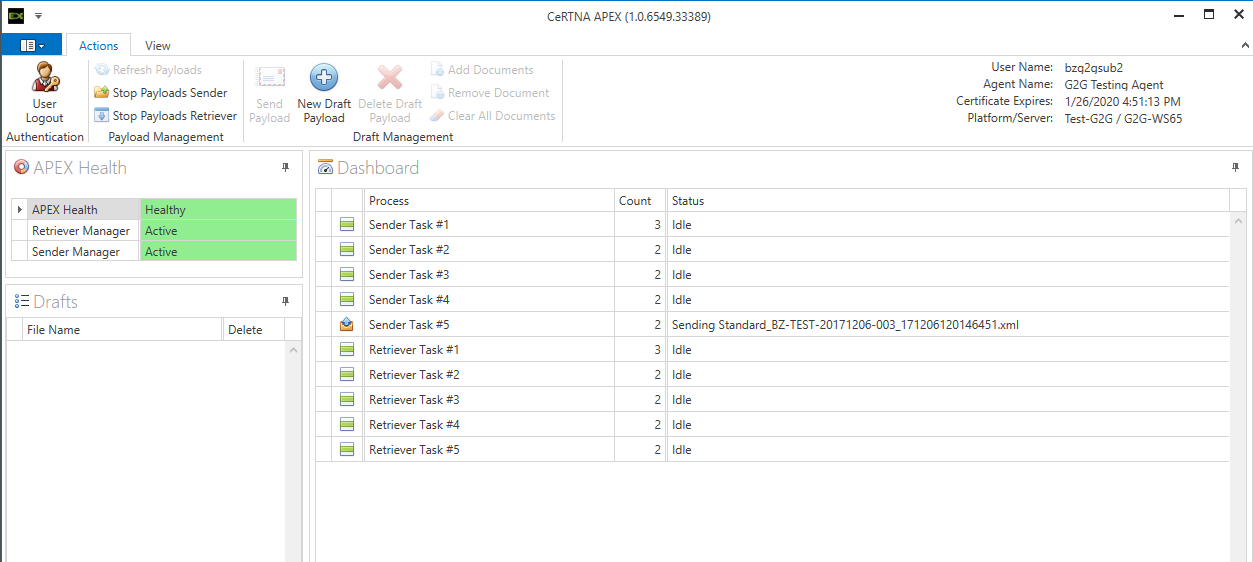Click the Sender Task #1 status icon

click(x=347, y=225)
